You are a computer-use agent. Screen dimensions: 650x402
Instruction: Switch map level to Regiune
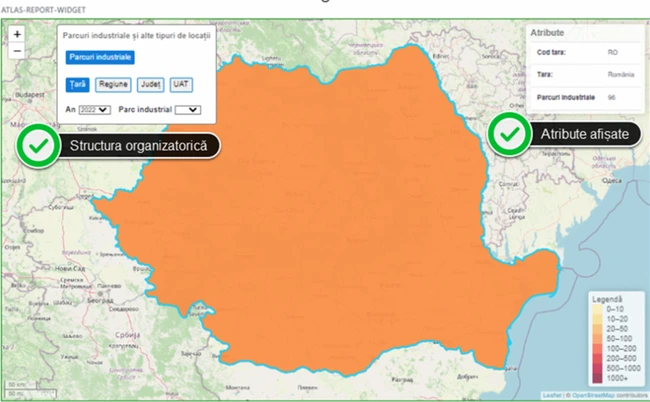click(113, 85)
